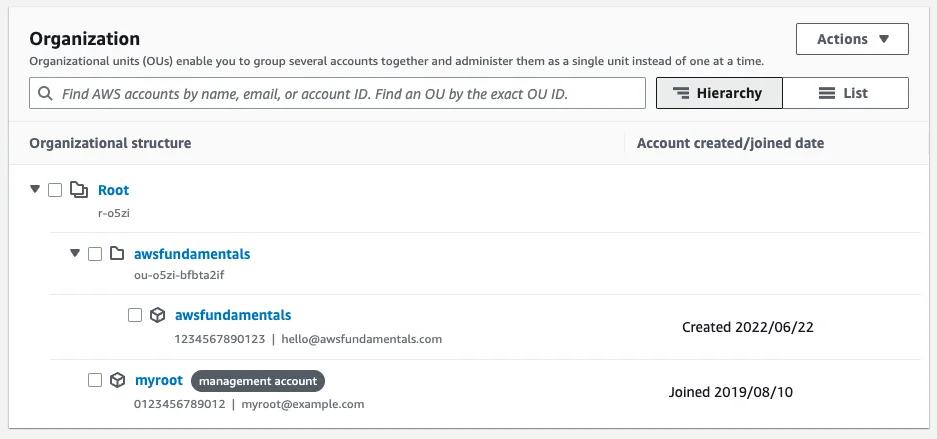The height and width of the screenshot is (439, 937).
Task: Click the List view icon
Action: click(827, 93)
